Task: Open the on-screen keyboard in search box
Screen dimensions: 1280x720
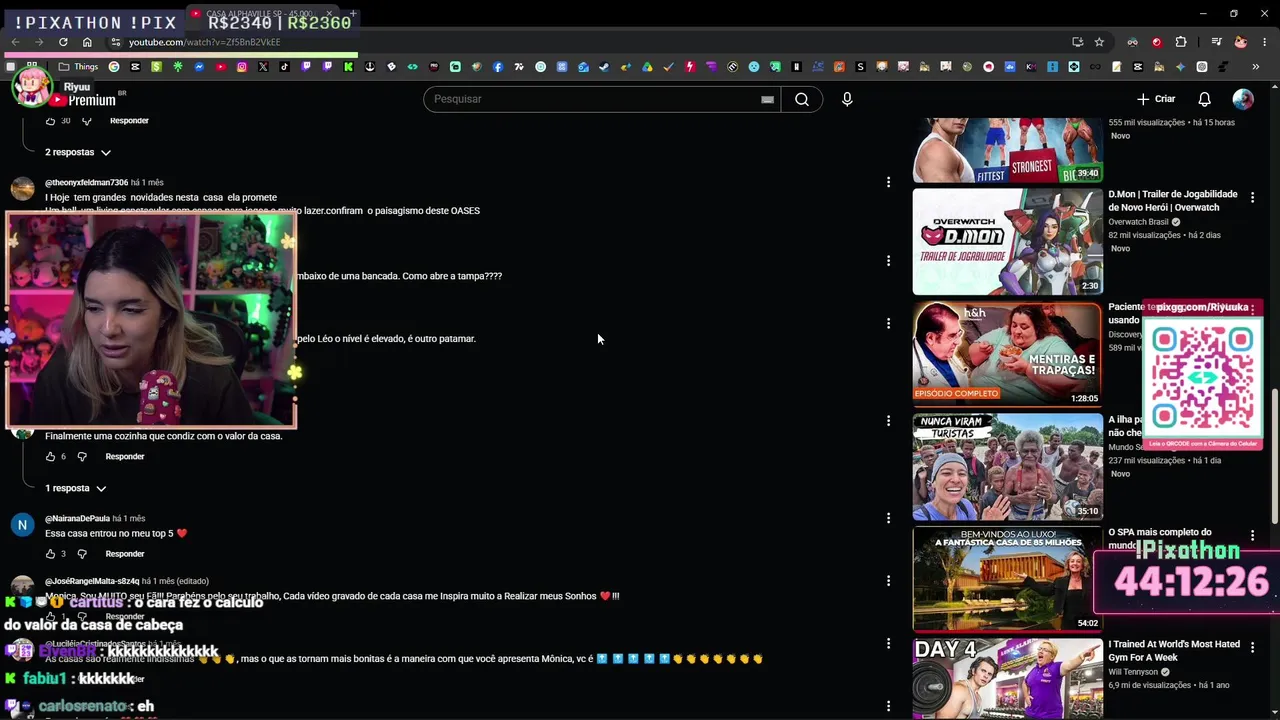Action: (767, 99)
